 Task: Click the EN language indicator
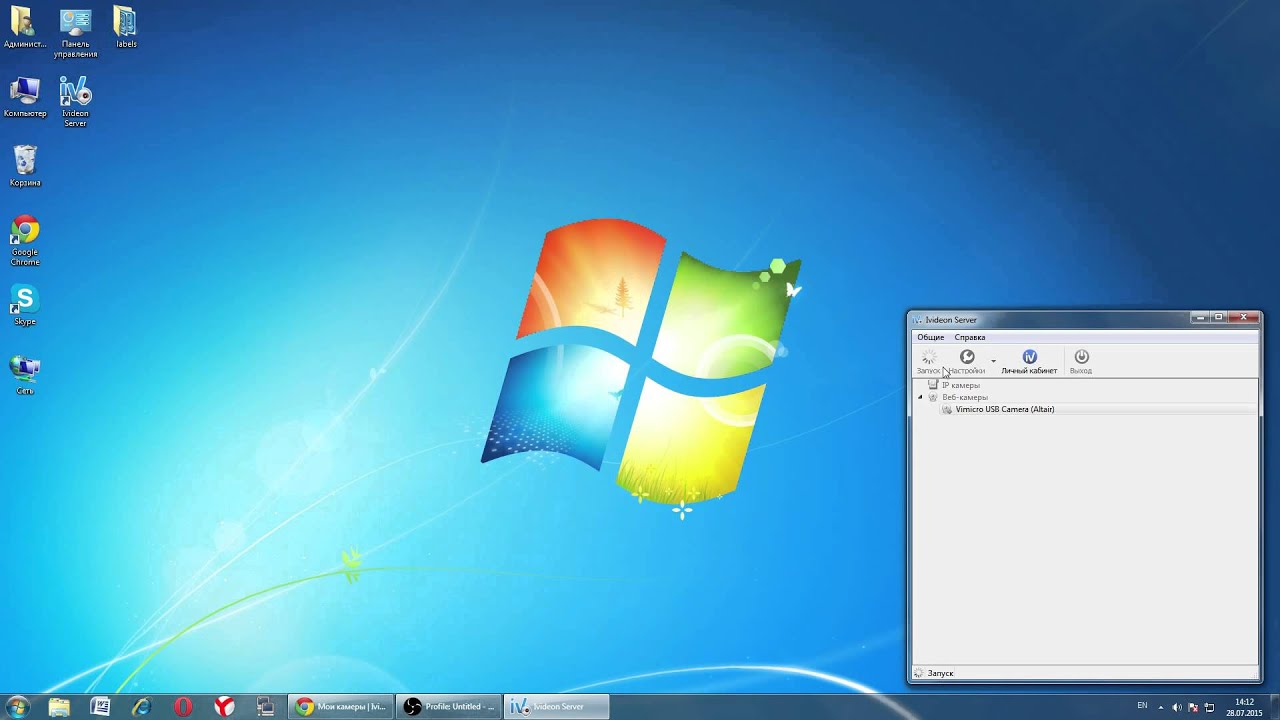click(1142, 706)
